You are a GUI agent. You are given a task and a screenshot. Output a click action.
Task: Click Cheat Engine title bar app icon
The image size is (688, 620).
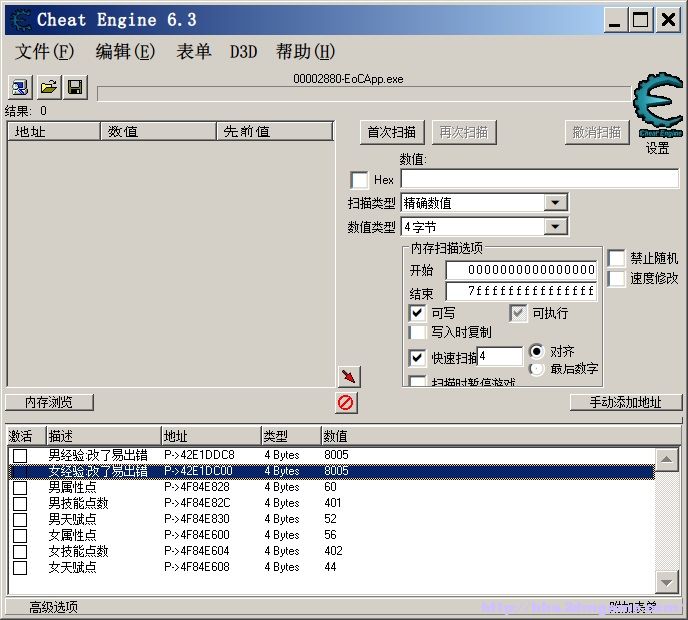pyautogui.click(x=20, y=20)
